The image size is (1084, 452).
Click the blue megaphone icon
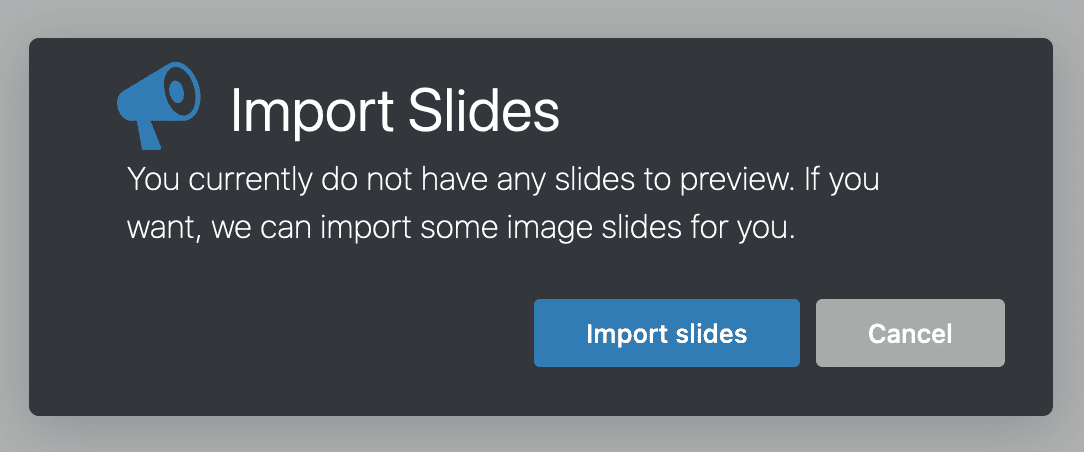click(x=159, y=102)
